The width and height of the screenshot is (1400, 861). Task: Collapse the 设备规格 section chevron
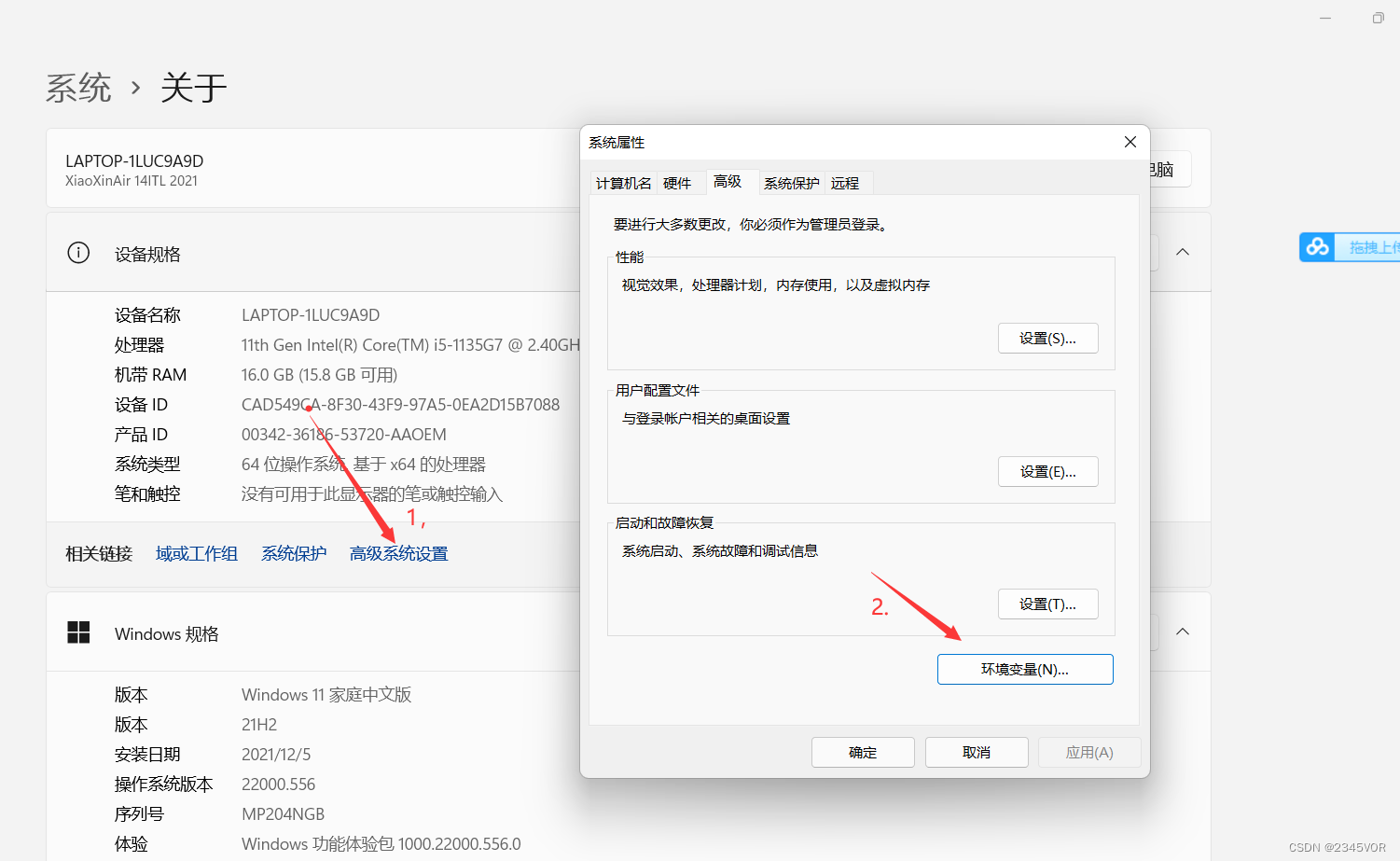pyautogui.click(x=1182, y=252)
